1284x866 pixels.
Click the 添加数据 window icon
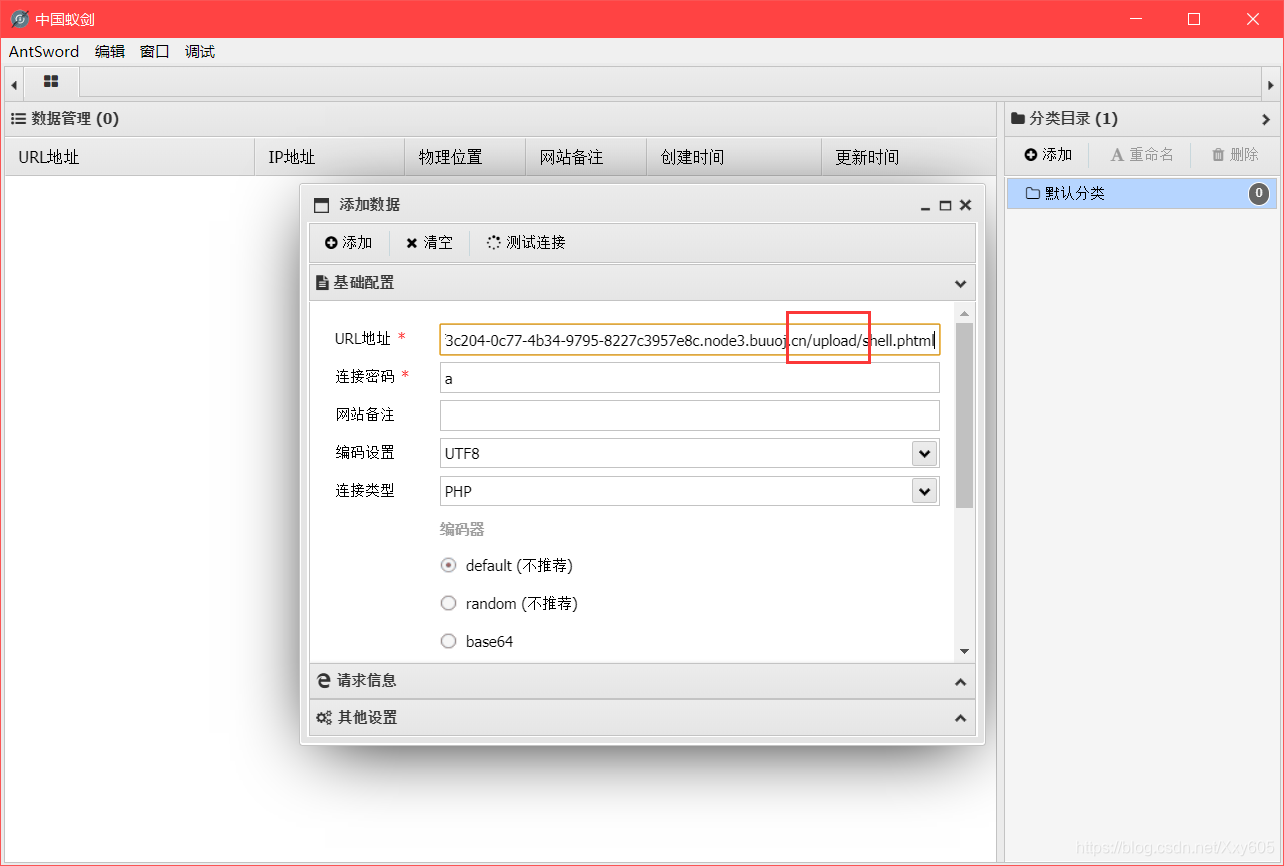click(x=321, y=205)
